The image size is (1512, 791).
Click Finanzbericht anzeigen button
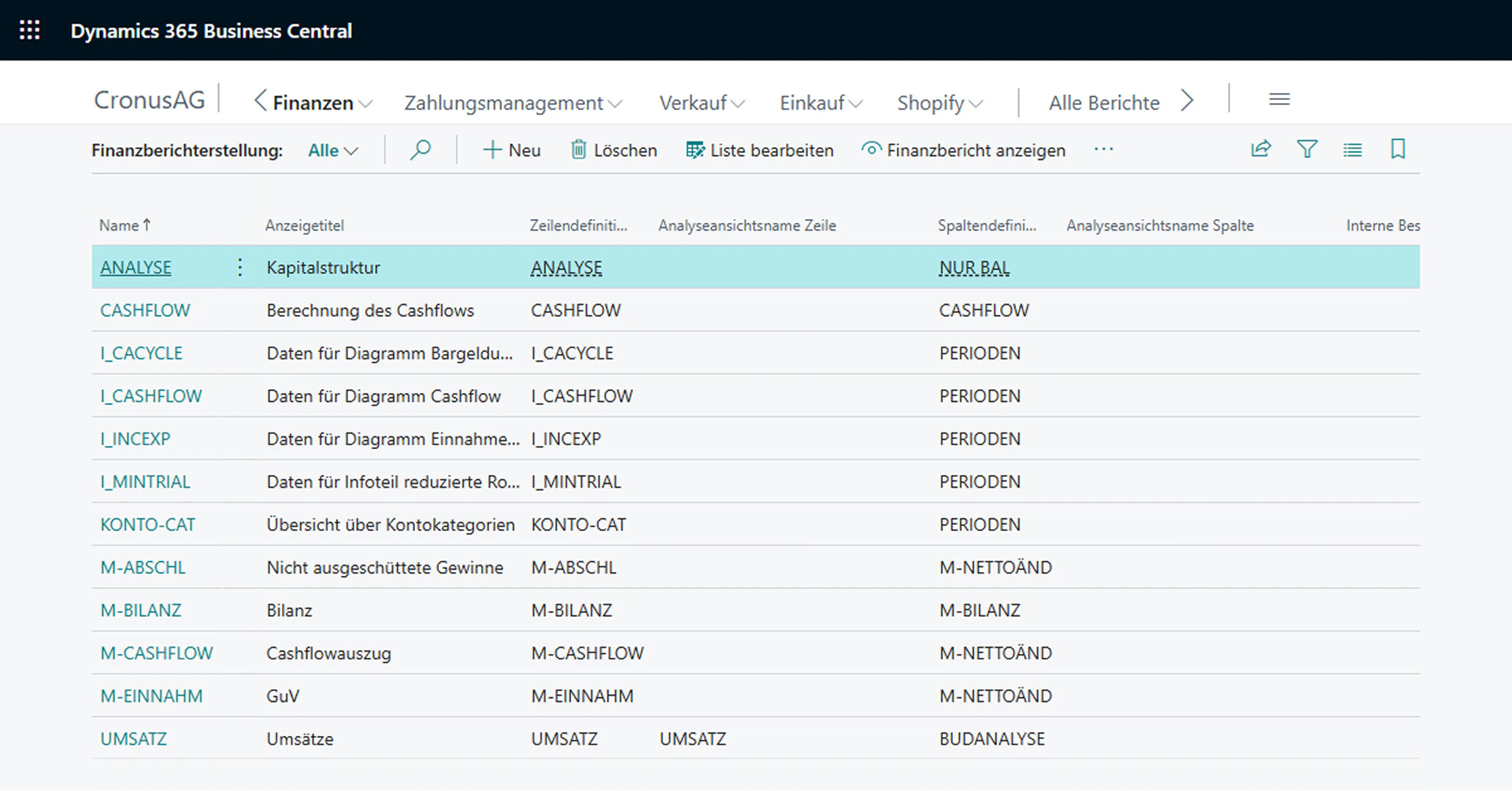[963, 150]
